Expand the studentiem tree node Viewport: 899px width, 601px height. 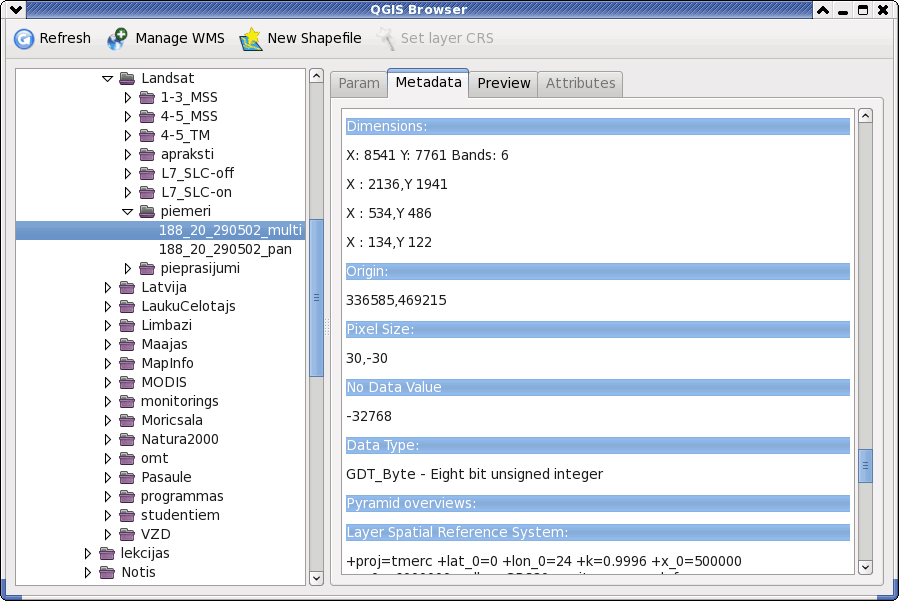107,515
